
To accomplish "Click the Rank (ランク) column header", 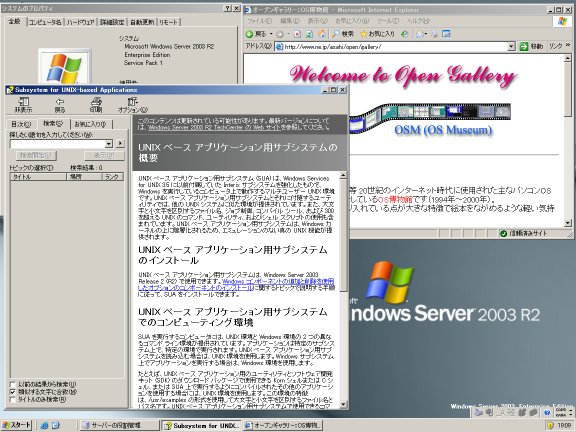I will point(112,177).
